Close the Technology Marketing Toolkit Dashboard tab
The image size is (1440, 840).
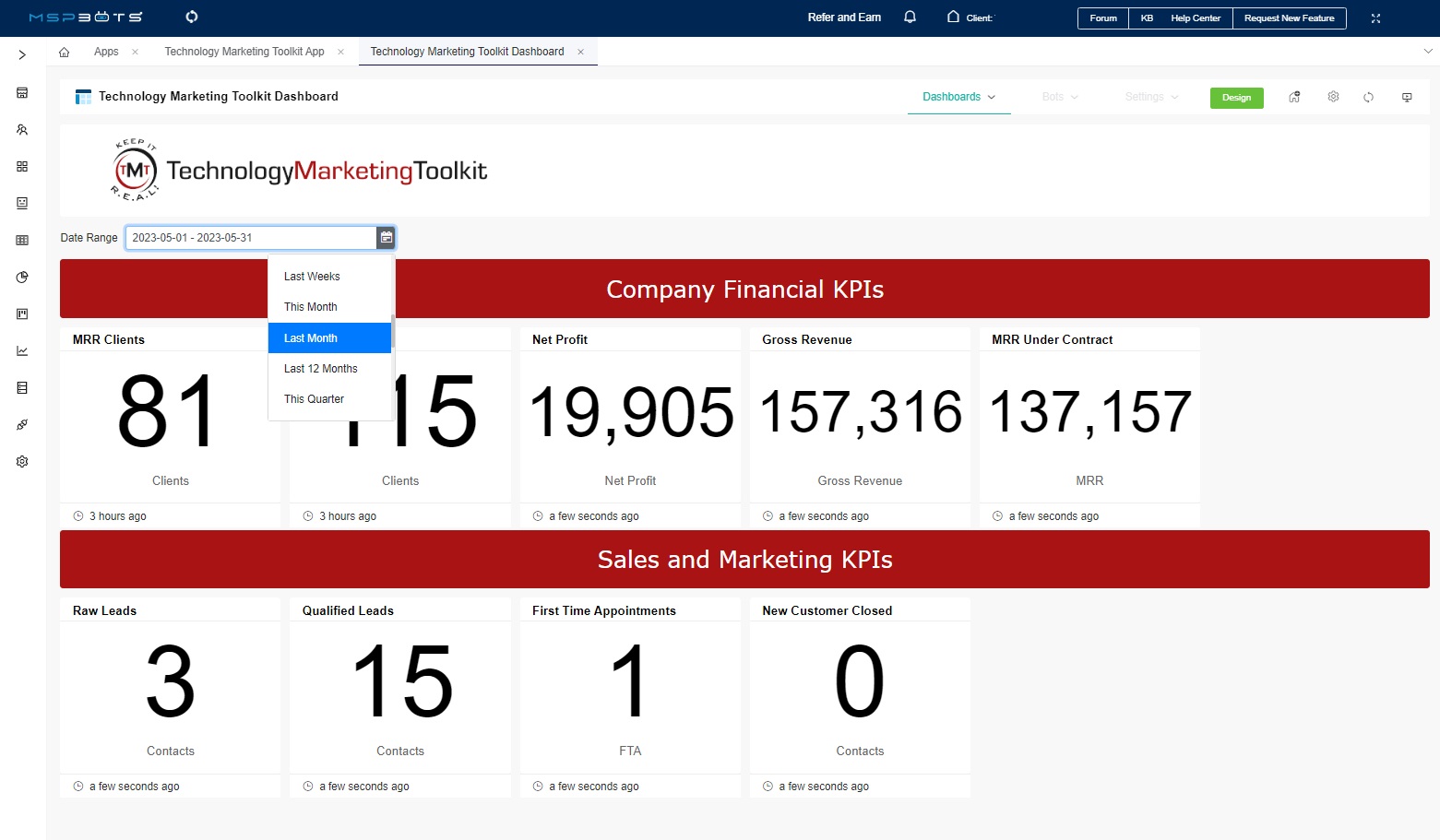click(580, 52)
